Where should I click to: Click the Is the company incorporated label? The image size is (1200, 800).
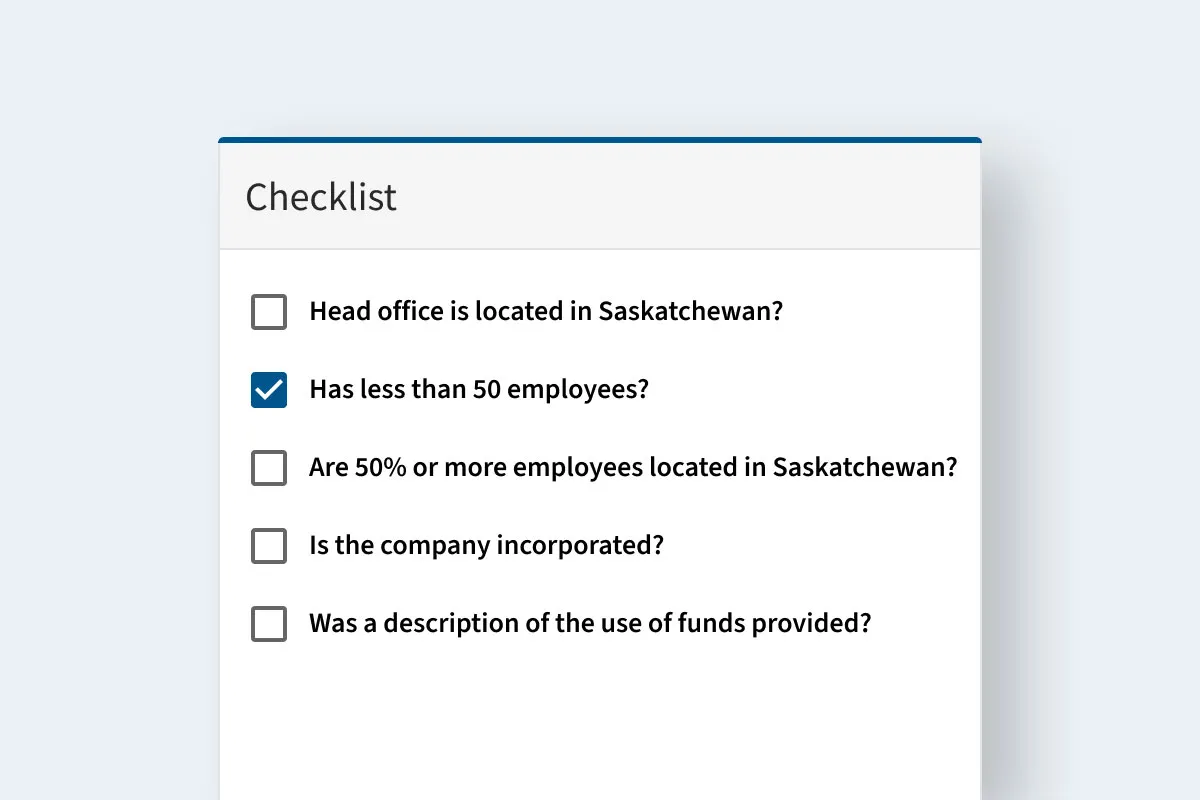pos(486,546)
